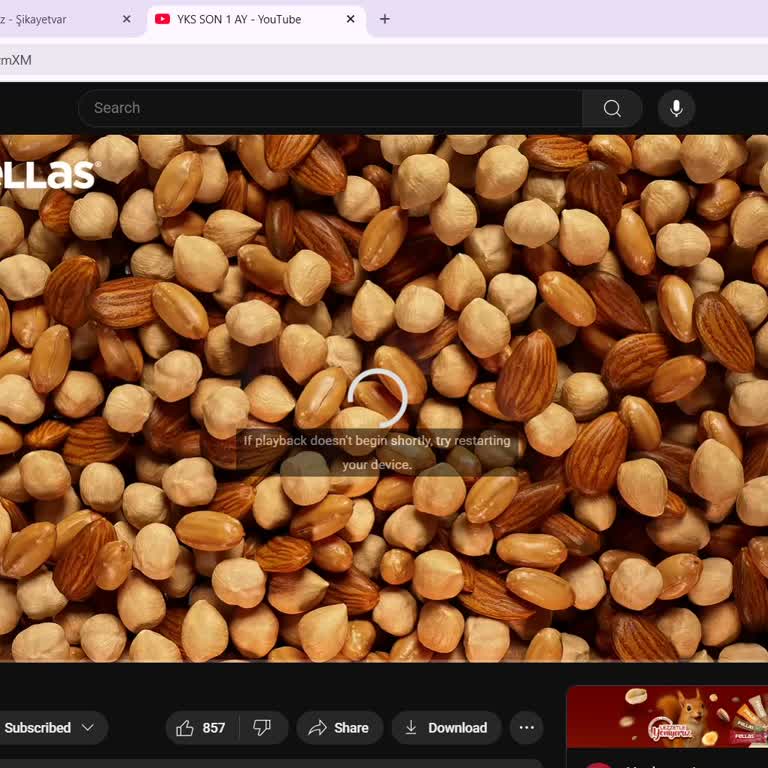Open more actions three-dot menu

click(x=527, y=728)
